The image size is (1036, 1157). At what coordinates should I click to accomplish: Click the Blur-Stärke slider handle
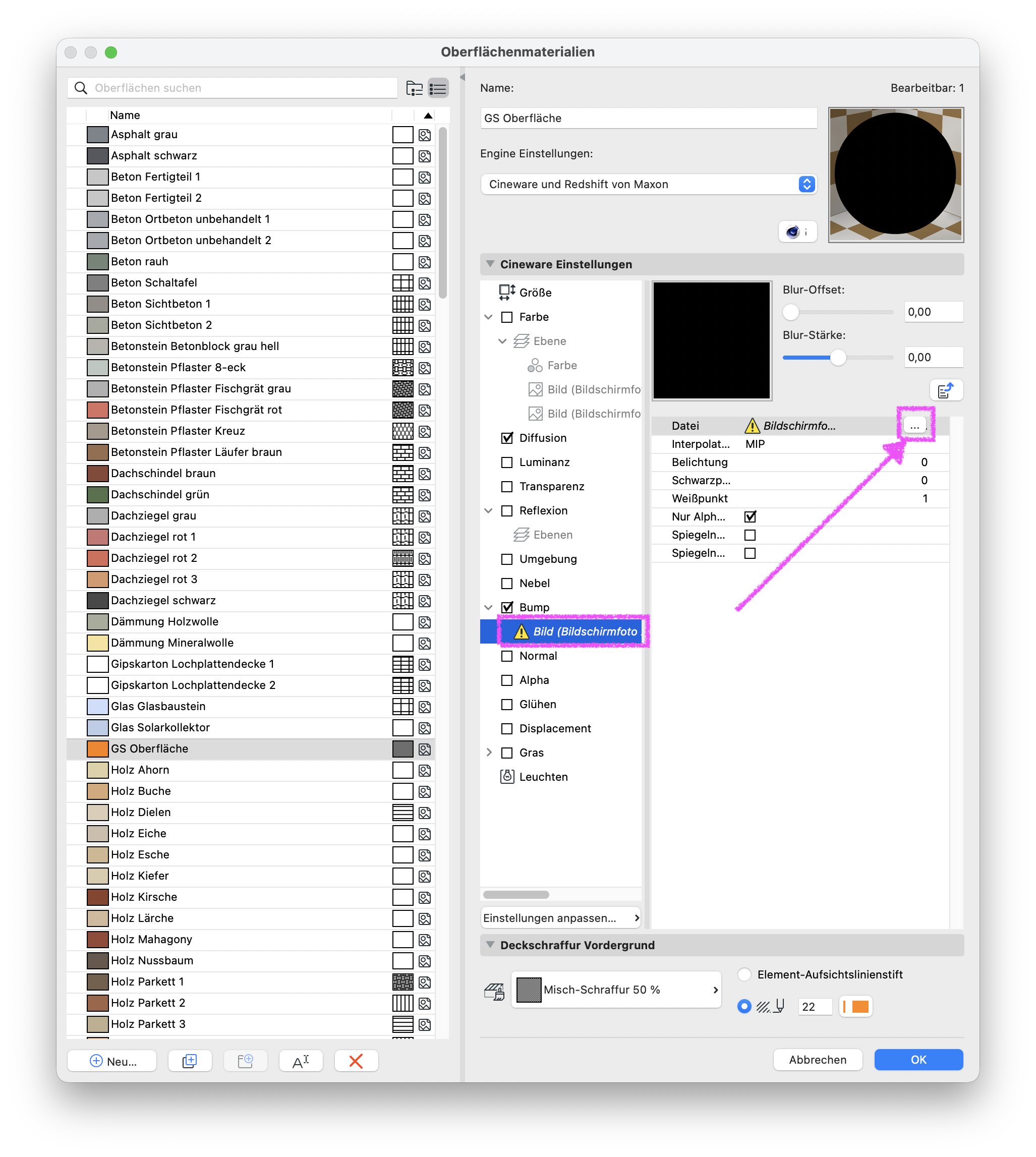coord(837,358)
